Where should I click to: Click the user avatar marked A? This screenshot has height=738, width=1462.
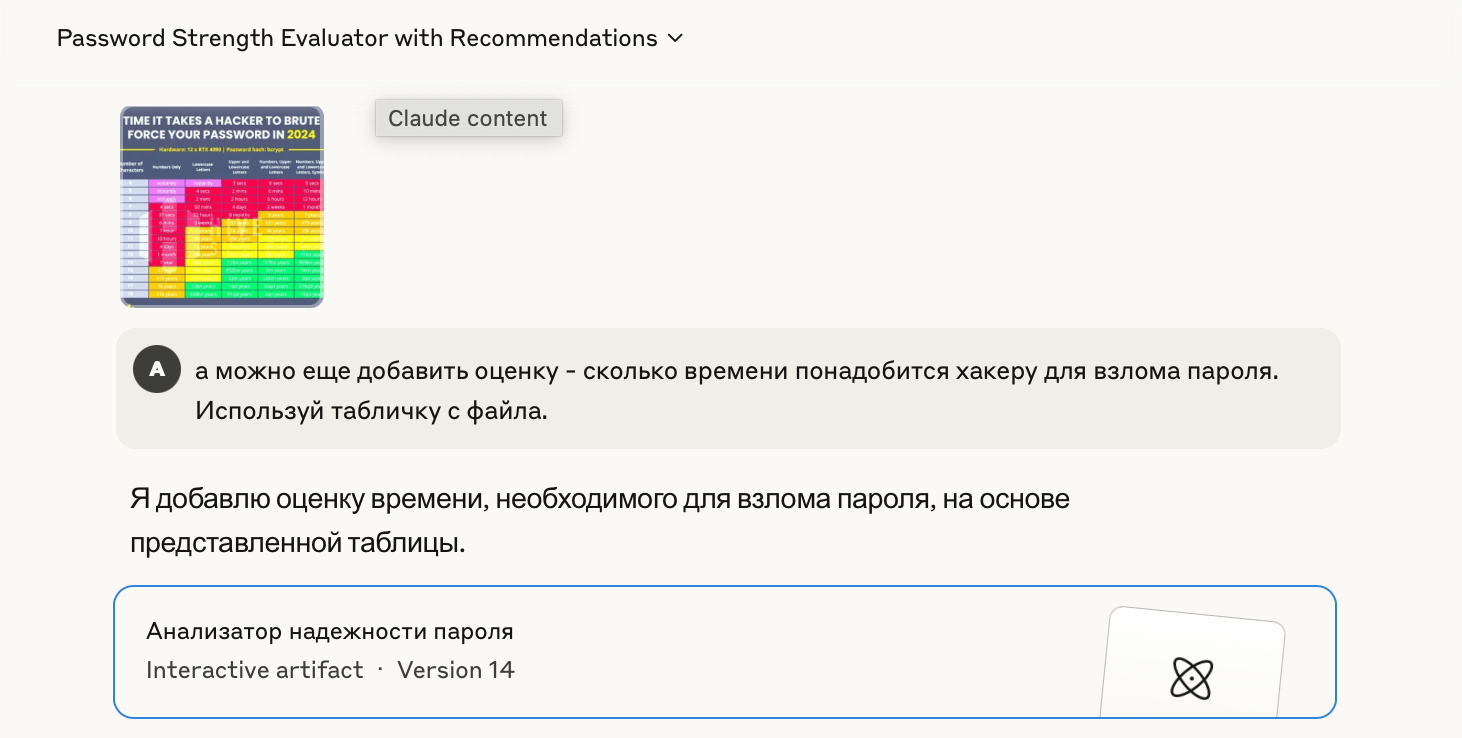click(x=157, y=370)
